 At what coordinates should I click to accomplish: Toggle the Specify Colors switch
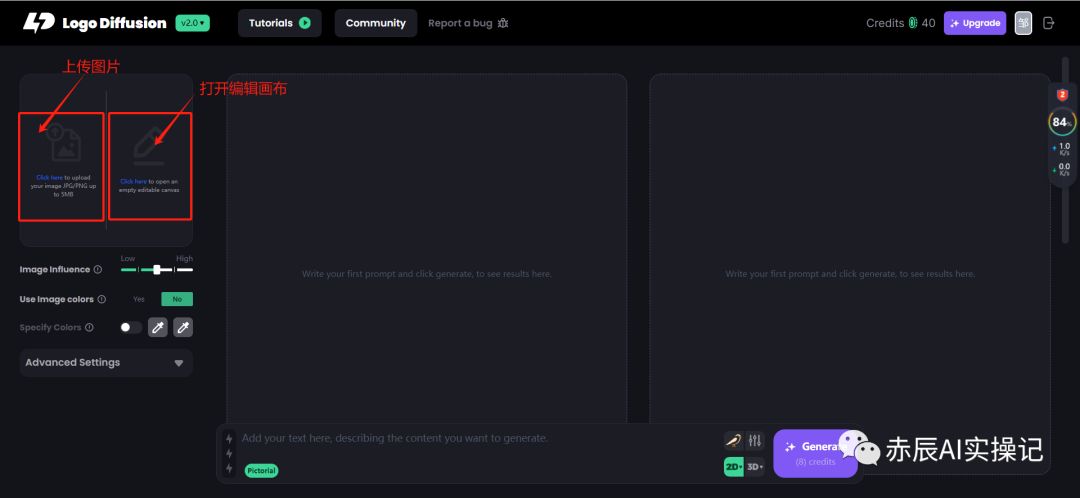tap(131, 327)
